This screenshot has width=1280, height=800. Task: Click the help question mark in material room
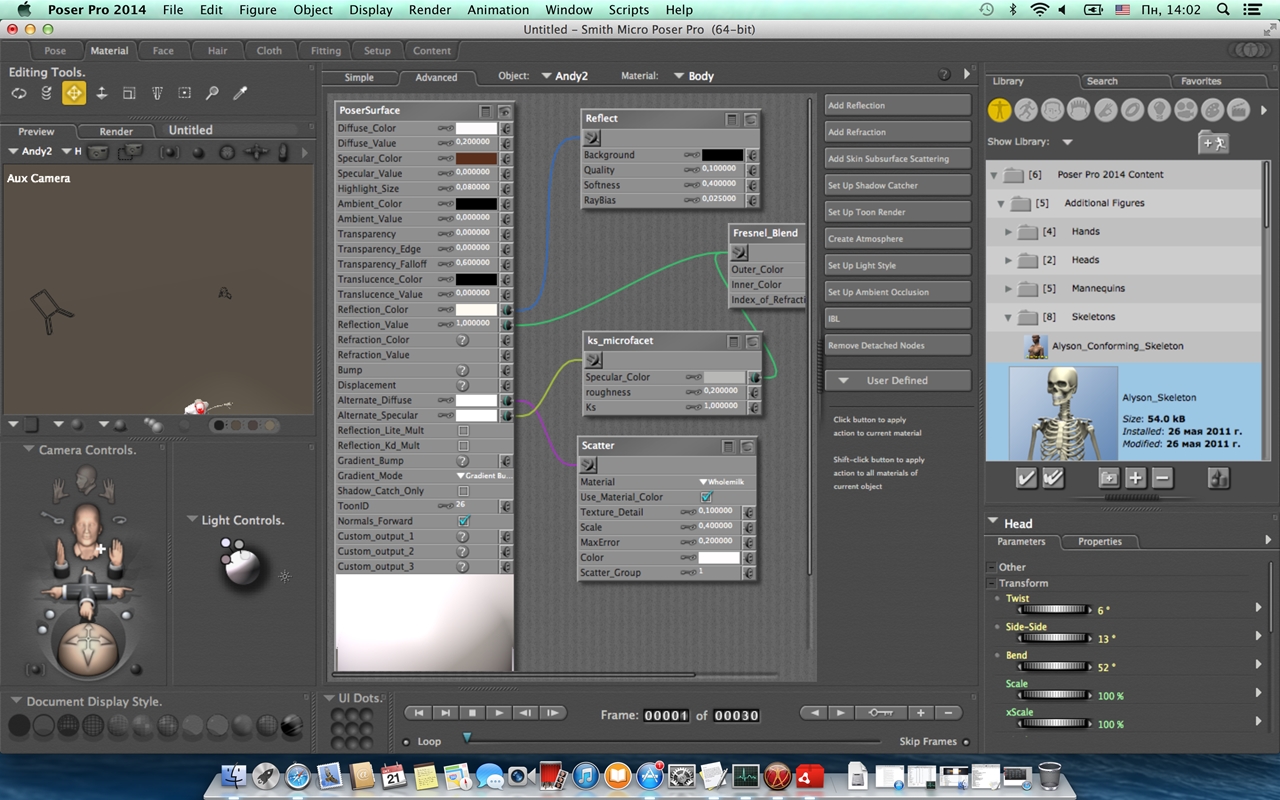pos(944,75)
